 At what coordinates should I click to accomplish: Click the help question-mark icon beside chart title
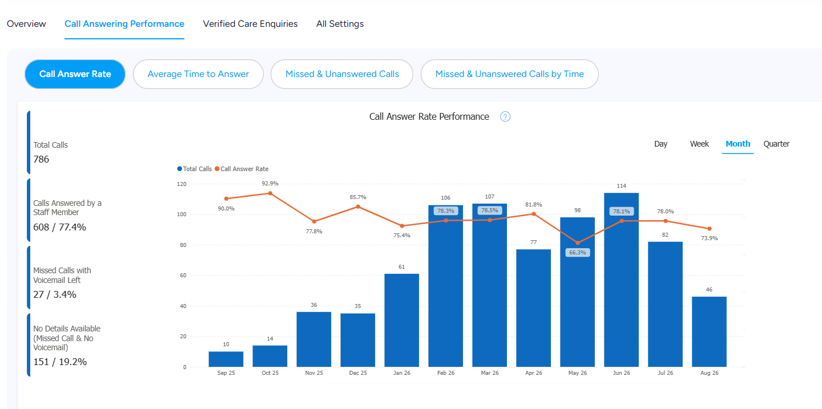[x=505, y=117]
